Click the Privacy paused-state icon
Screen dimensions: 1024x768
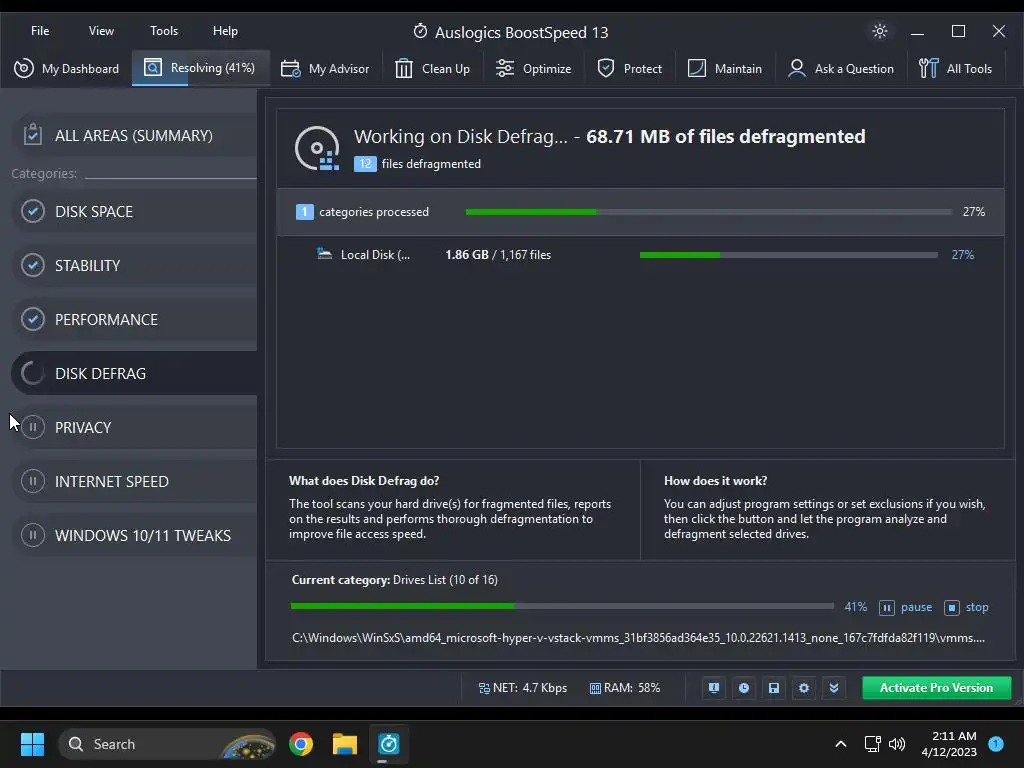(x=33, y=427)
